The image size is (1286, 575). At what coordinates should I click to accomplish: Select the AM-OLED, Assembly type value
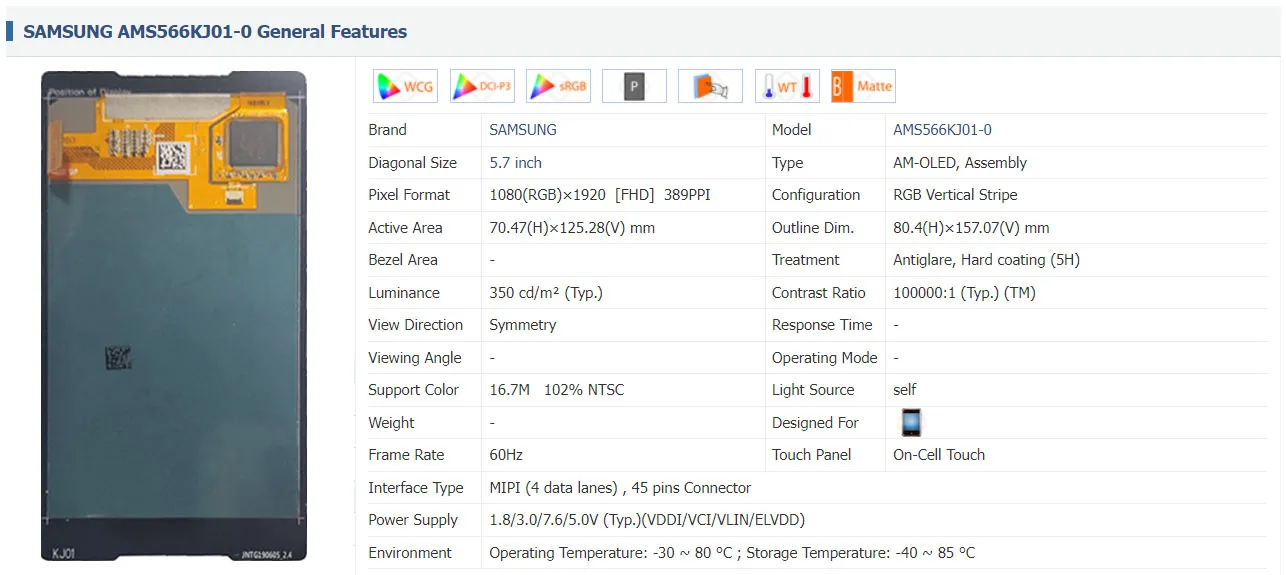pos(960,162)
